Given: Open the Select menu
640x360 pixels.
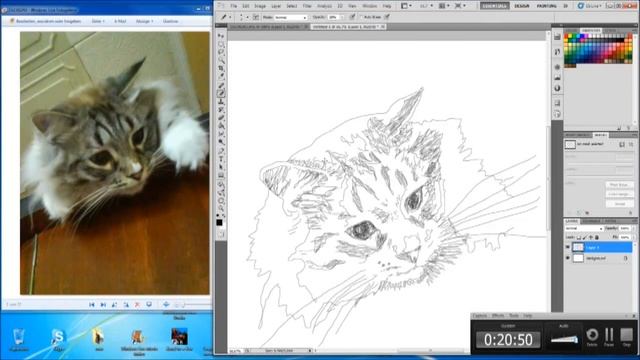Looking at the screenshot, I should tap(291, 6).
